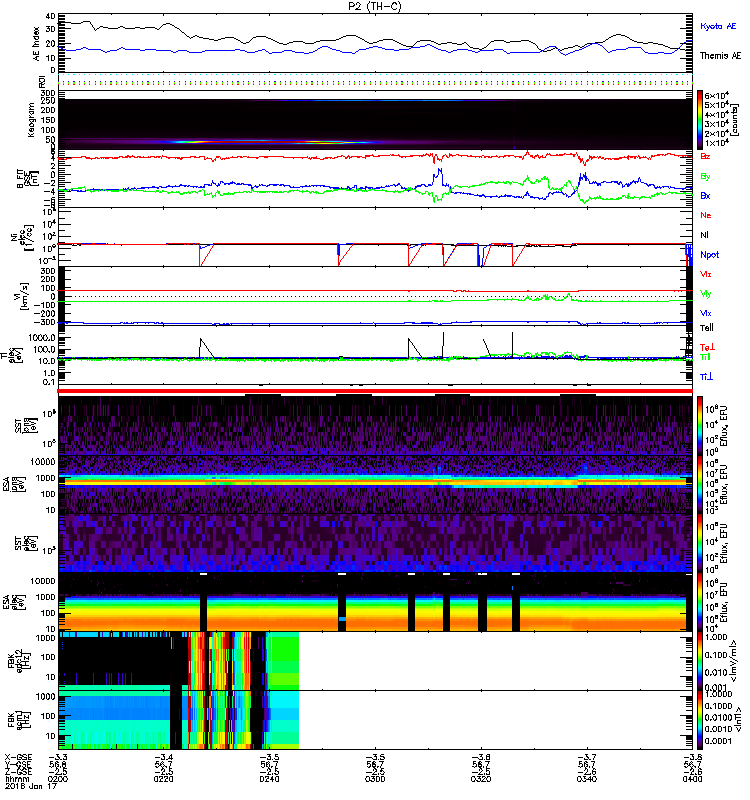Select the Kyoto AE legend label

(x=718, y=26)
